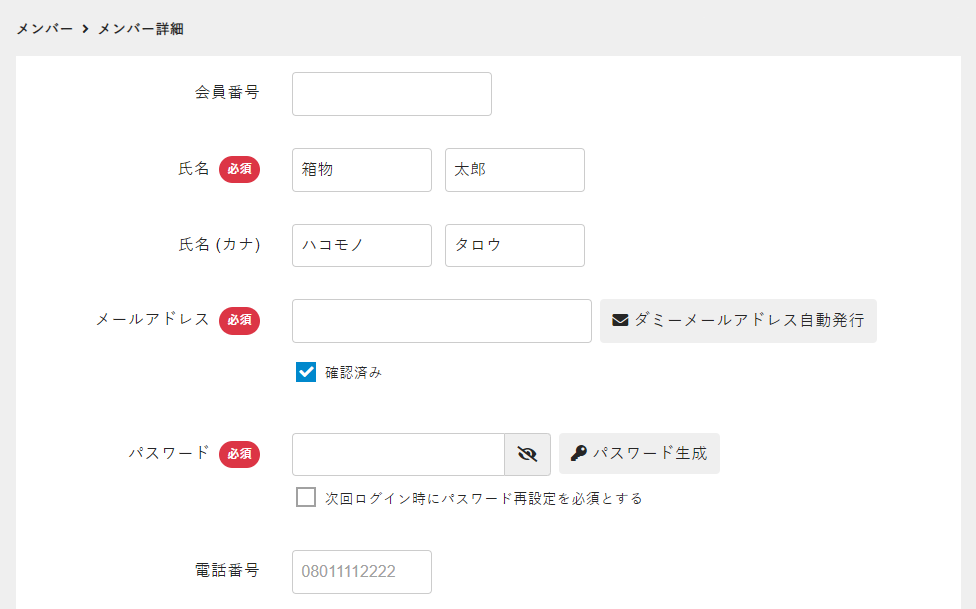The height and width of the screenshot is (609, 976).
Task: Select the kana field containing タロウ
Action: 514,246
